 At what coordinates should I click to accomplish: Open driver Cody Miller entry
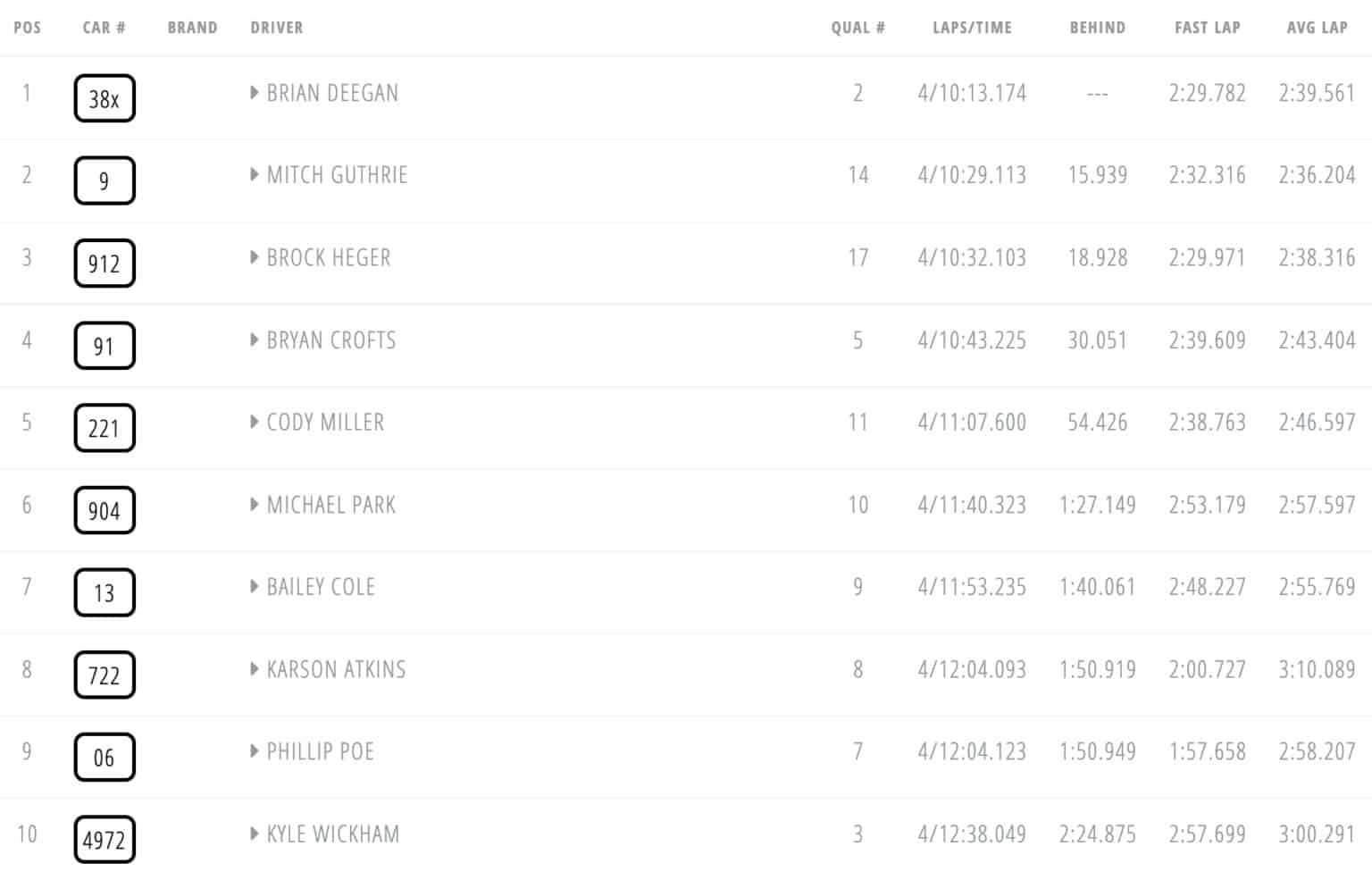pyautogui.click(x=325, y=422)
